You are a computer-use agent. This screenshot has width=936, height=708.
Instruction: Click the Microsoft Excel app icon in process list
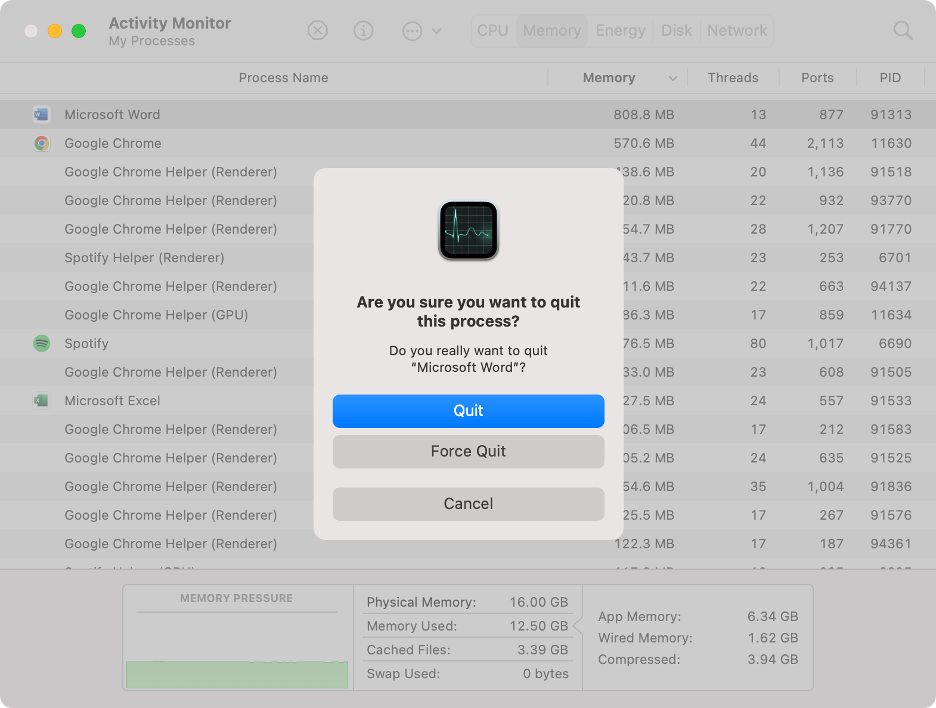pyautogui.click(x=41, y=400)
